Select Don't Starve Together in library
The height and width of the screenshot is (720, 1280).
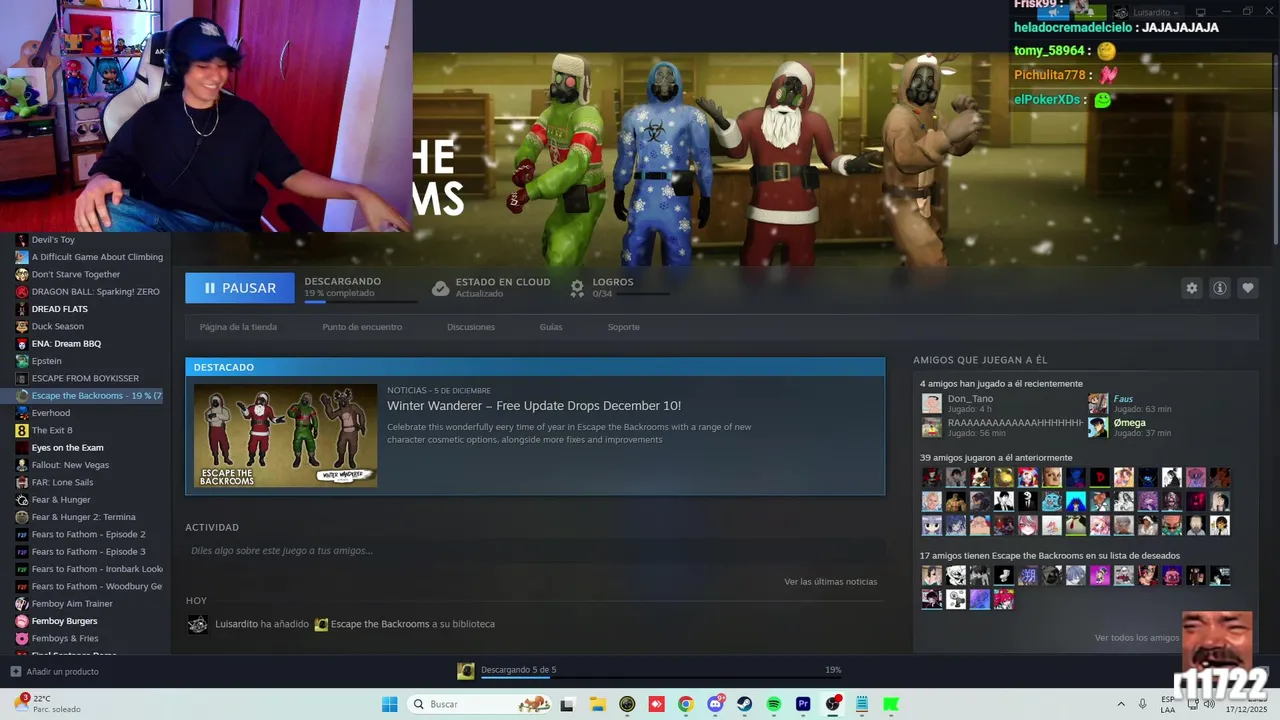pyautogui.click(x=76, y=274)
